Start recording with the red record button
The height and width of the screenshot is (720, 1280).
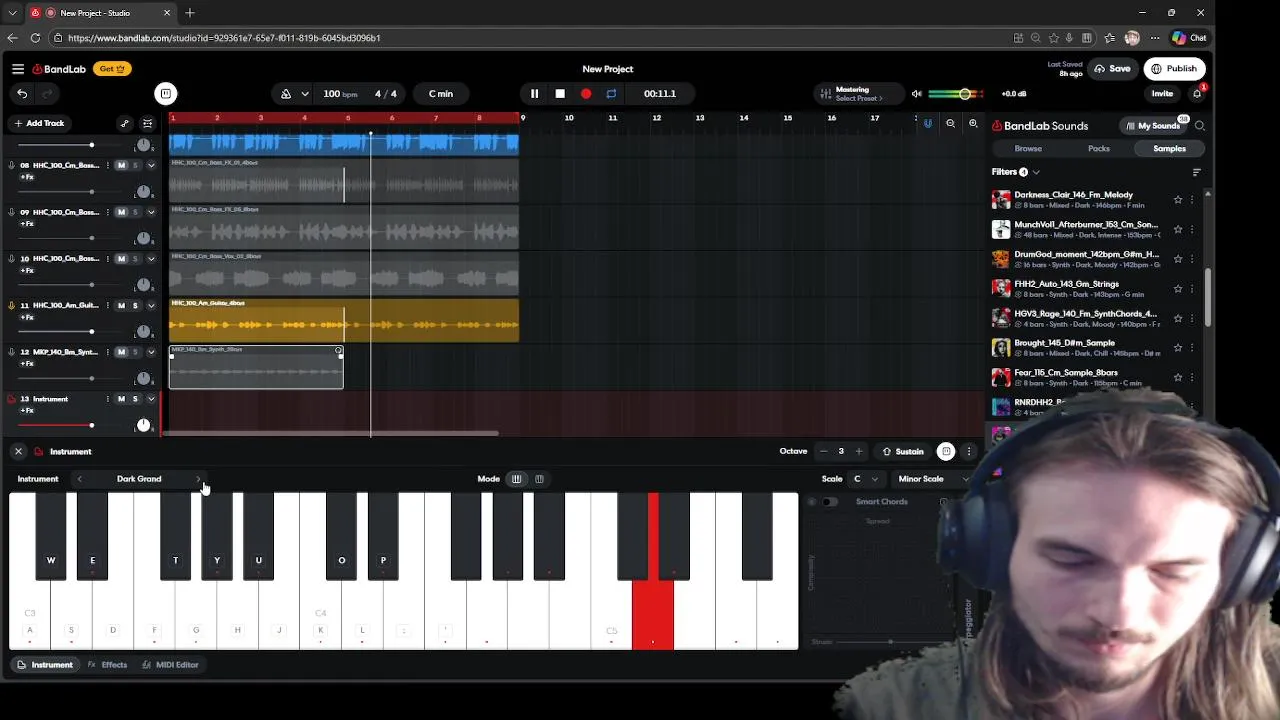(x=586, y=94)
